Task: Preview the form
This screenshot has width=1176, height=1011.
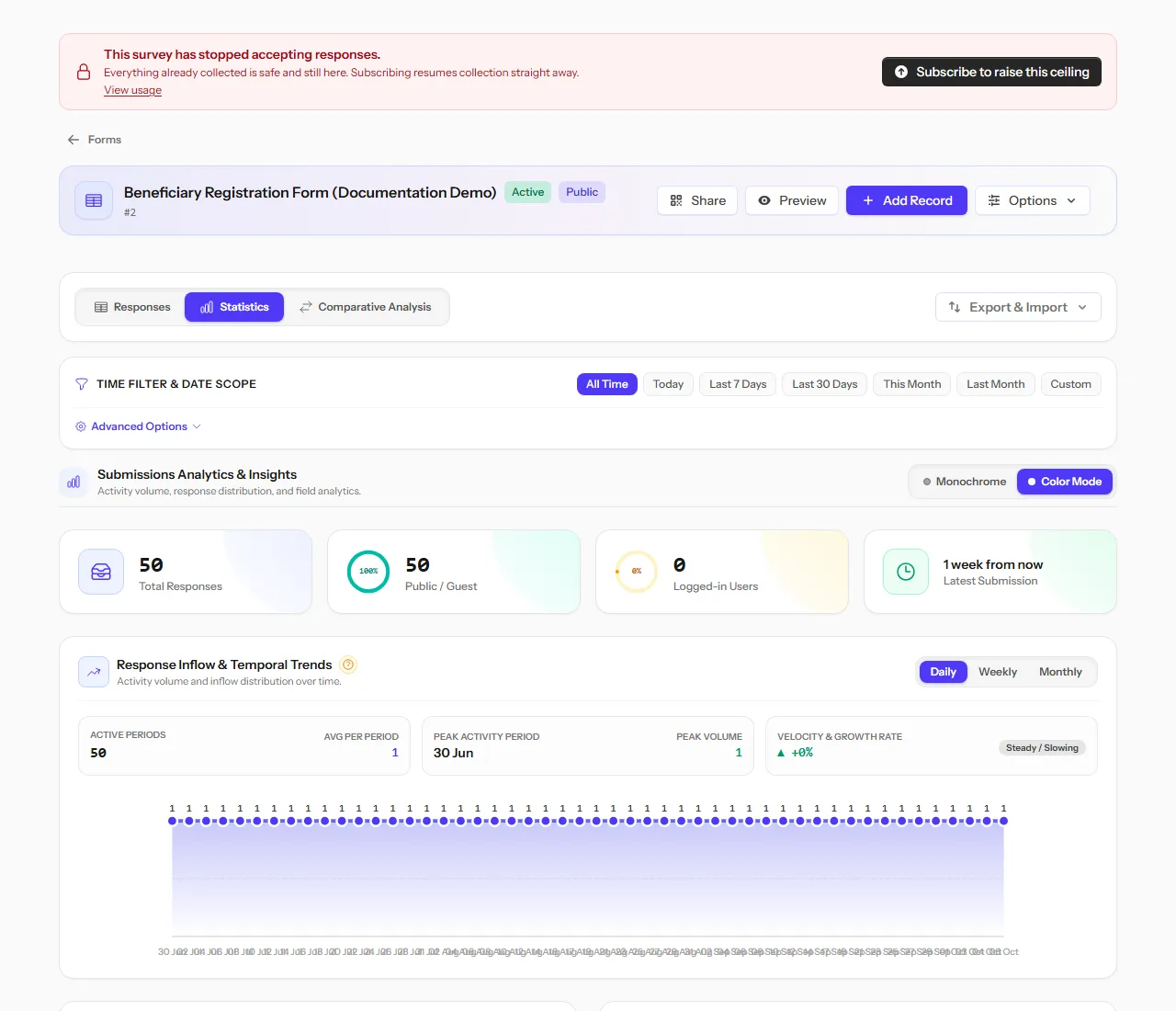Action: pos(792,200)
